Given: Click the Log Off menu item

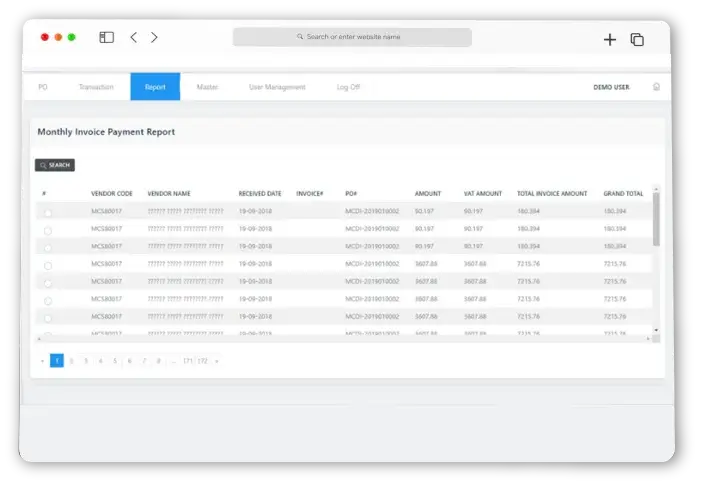Looking at the screenshot, I should 348,87.
